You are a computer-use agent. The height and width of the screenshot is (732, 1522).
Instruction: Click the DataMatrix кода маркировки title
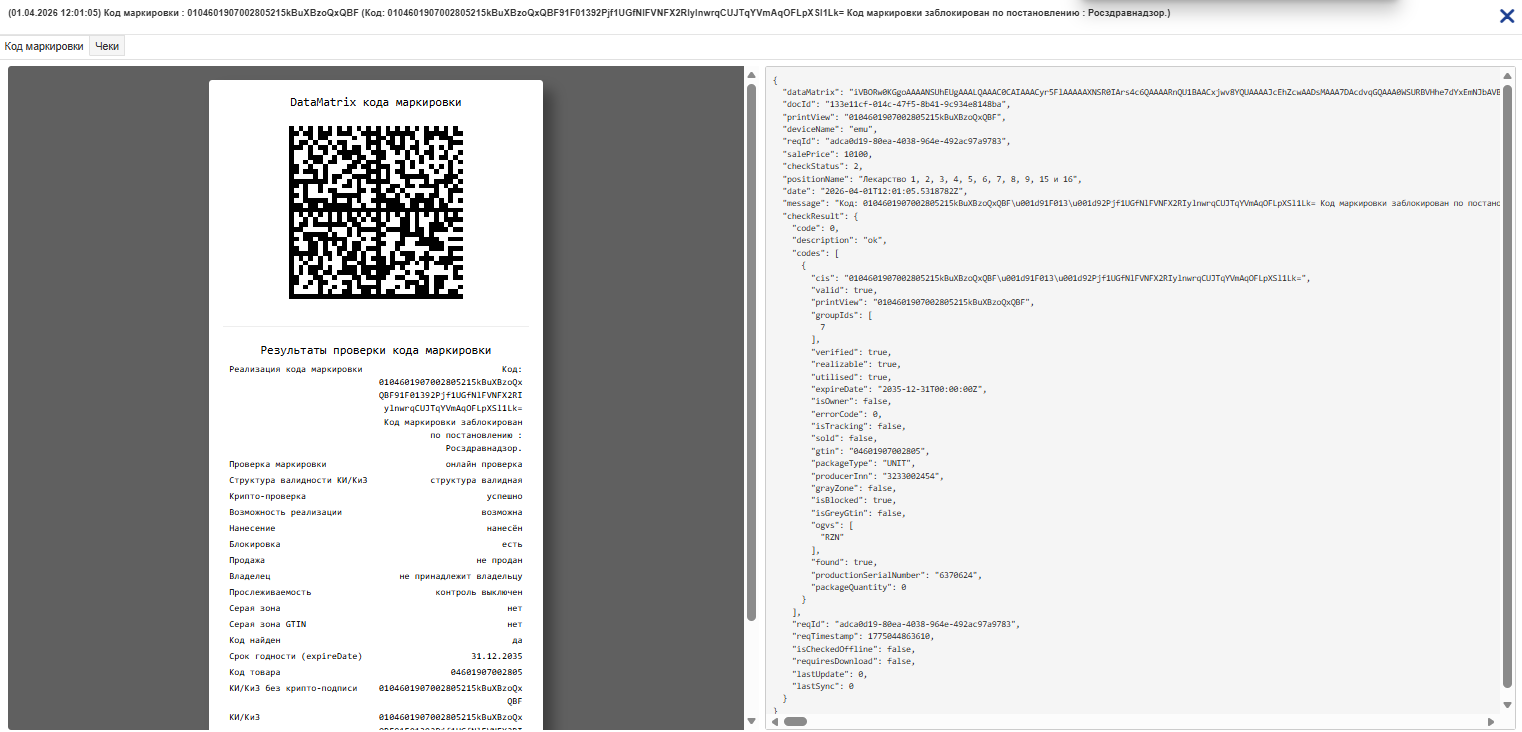(376, 102)
